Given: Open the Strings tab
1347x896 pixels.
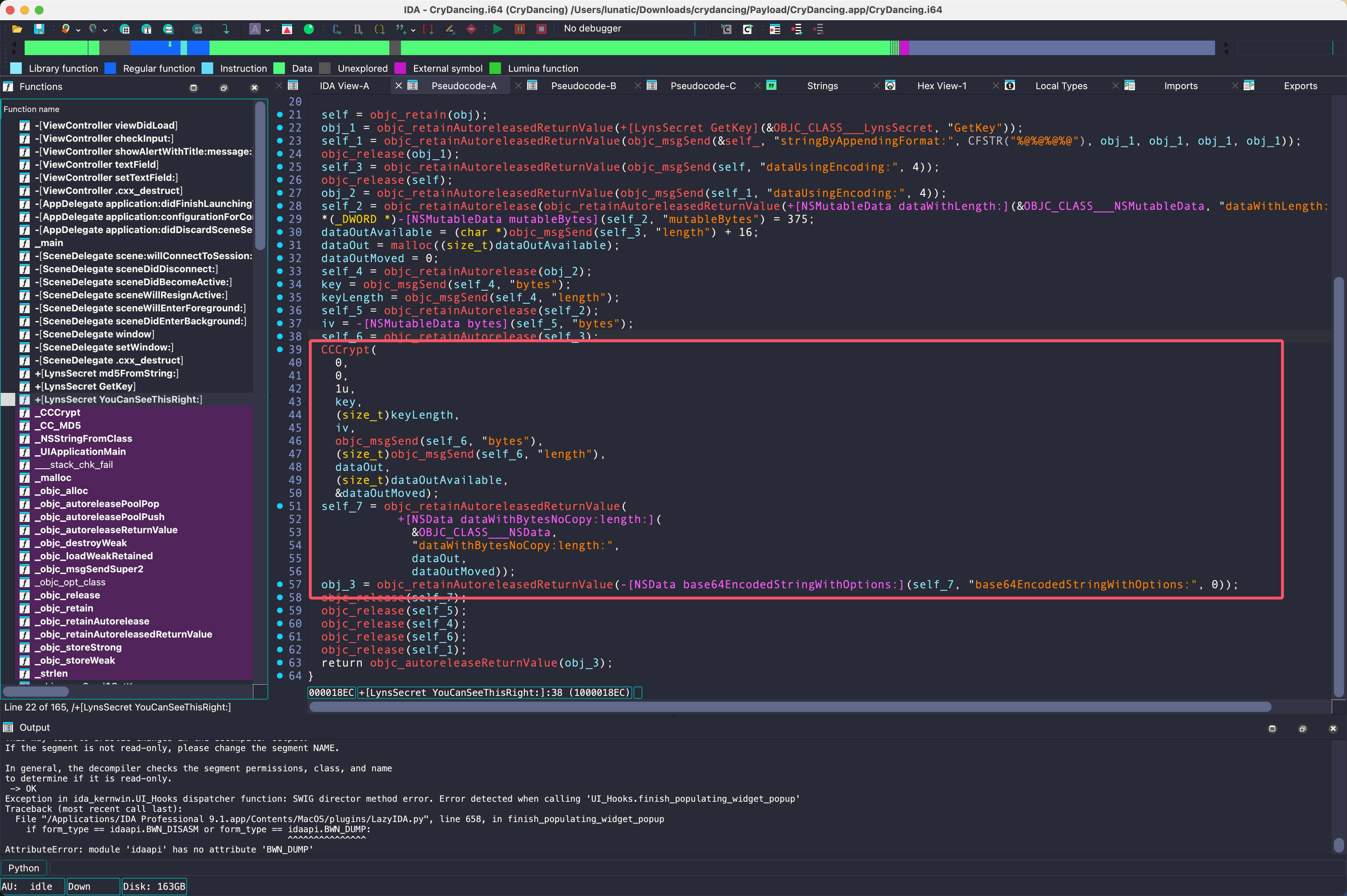Looking at the screenshot, I should coord(822,86).
